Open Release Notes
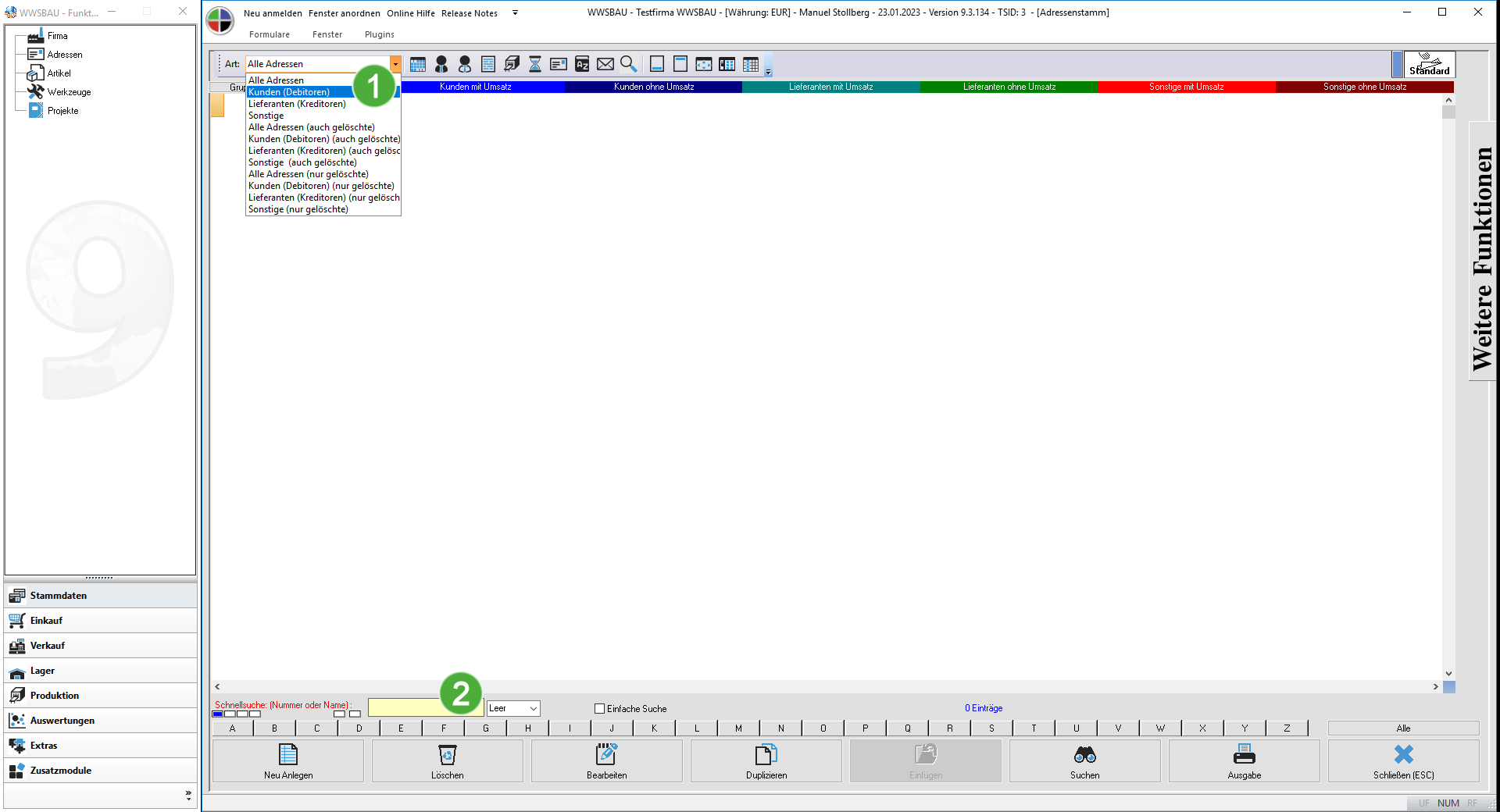 point(470,13)
